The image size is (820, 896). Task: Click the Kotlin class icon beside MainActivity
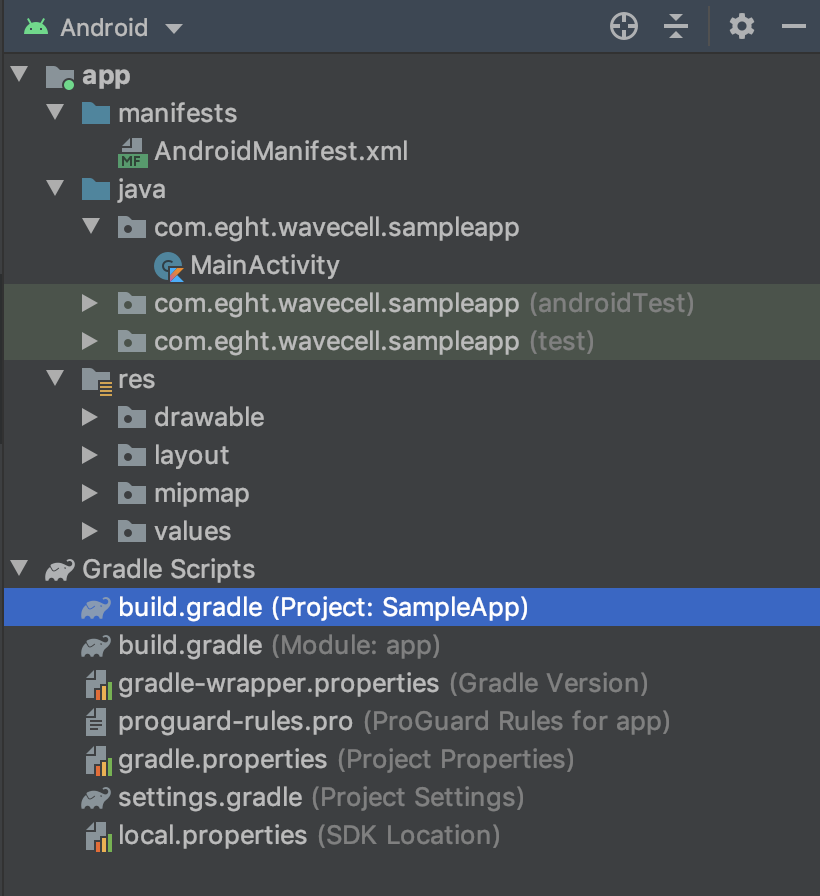[169, 266]
